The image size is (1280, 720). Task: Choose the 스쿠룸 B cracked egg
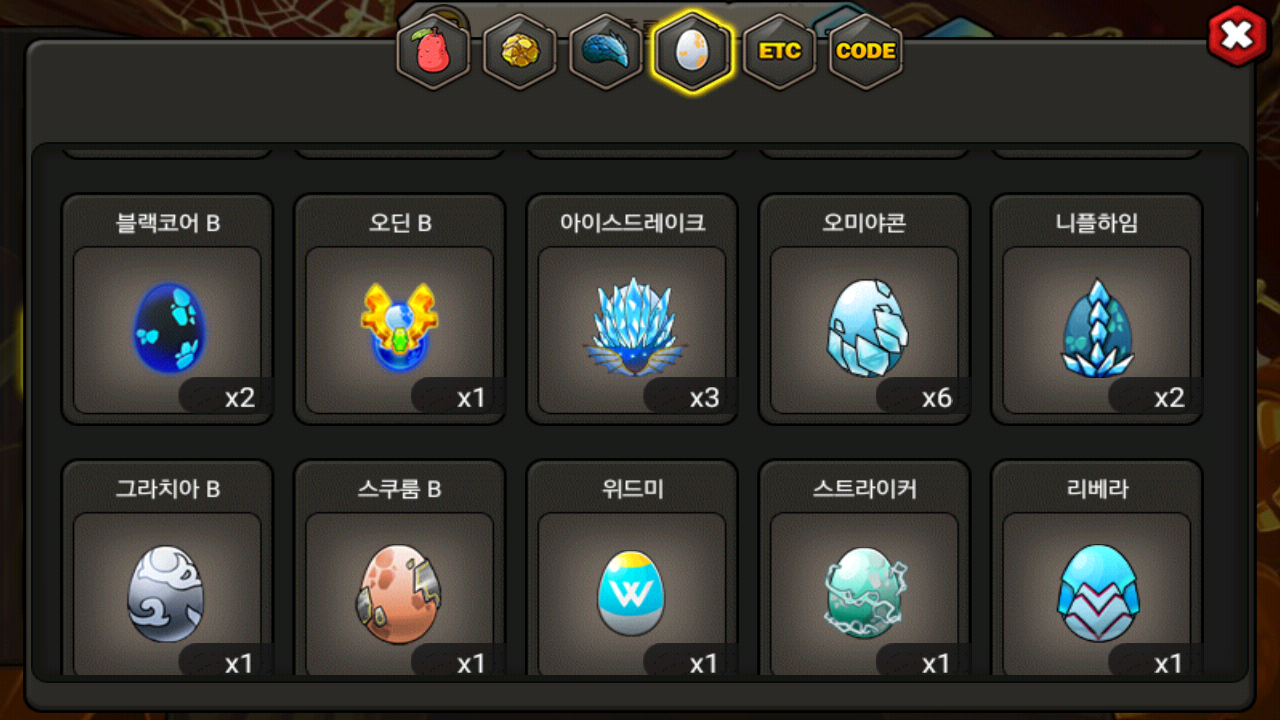(x=399, y=568)
